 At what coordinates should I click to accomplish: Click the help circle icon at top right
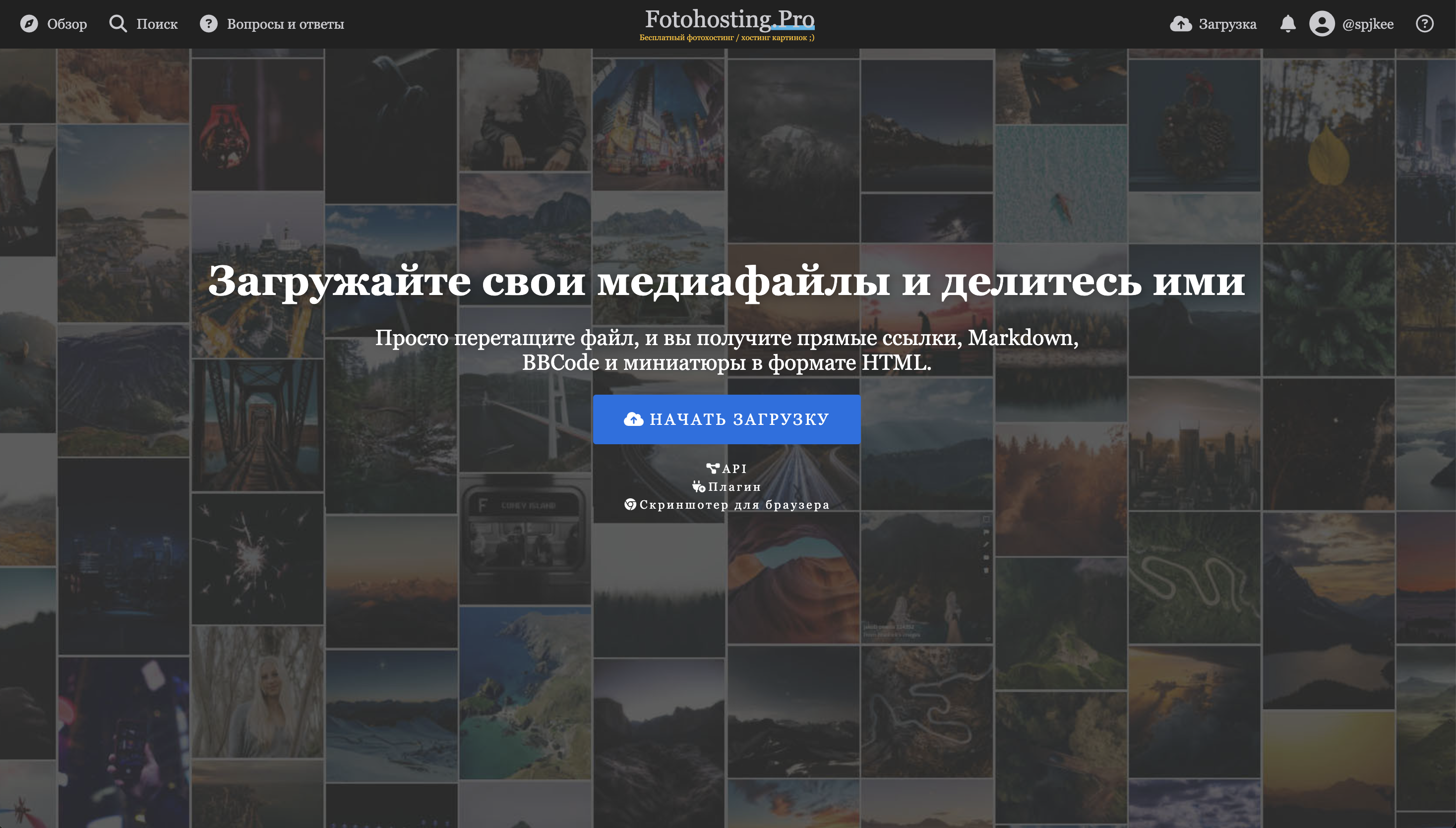(x=1424, y=24)
